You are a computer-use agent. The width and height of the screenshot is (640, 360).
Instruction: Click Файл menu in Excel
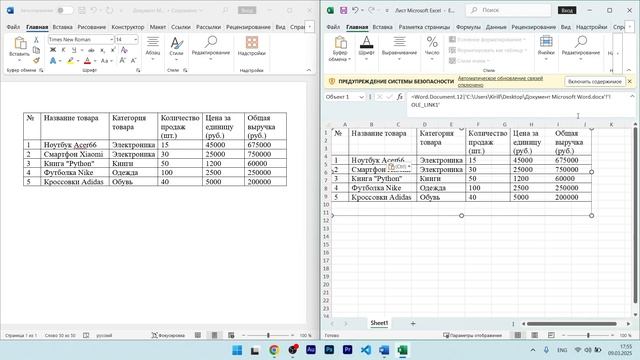[333, 27]
